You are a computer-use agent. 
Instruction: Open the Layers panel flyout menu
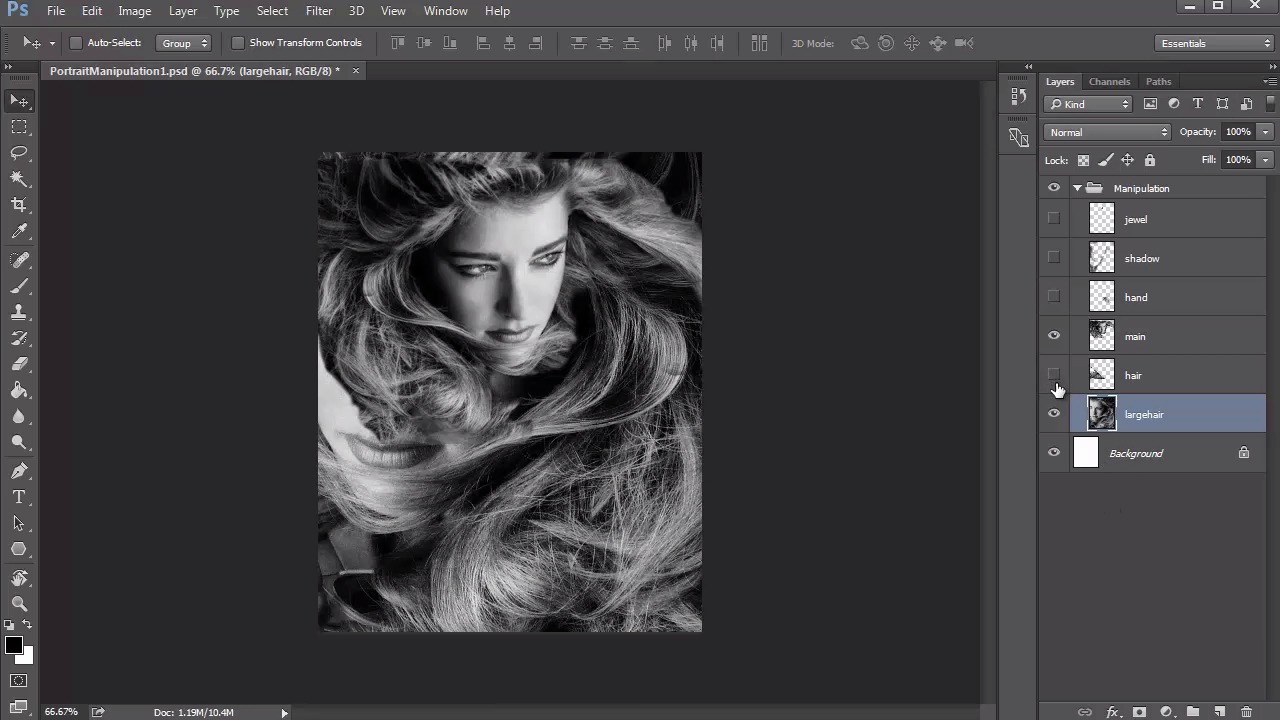(1270, 81)
